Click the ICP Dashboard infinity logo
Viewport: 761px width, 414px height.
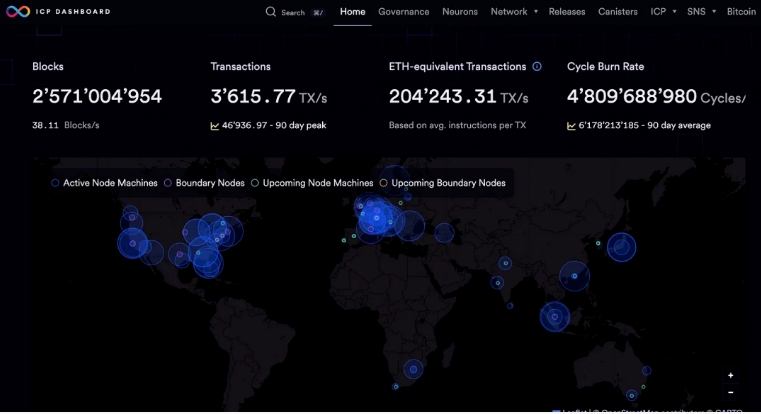18,11
